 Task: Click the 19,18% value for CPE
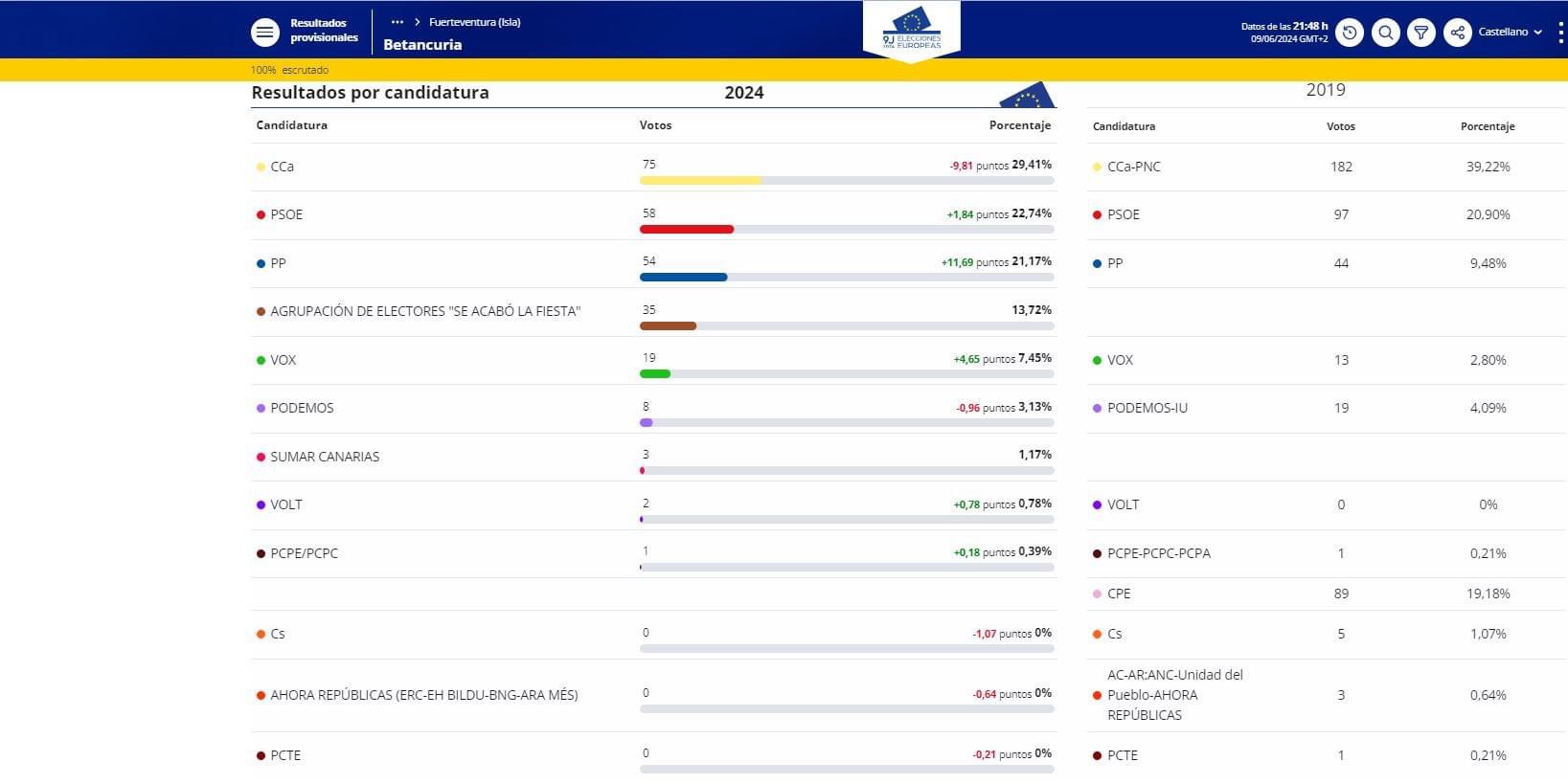pos(1488,594)
